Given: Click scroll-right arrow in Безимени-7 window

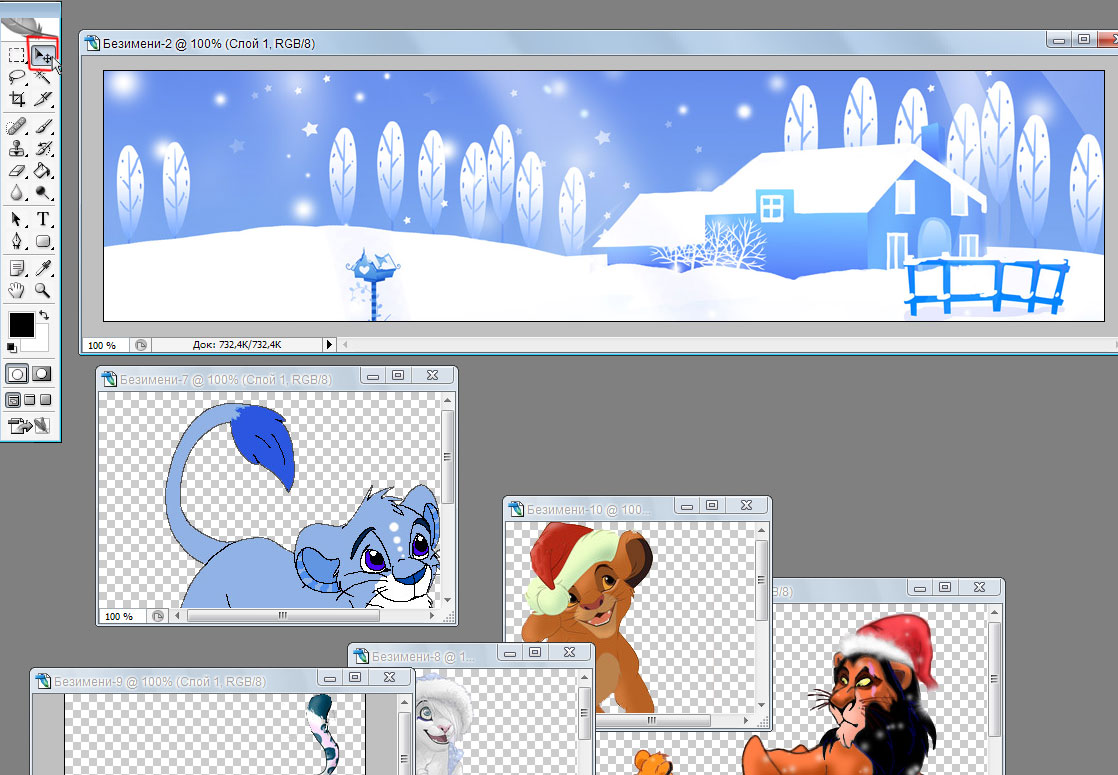Looking at the screenshot, I should [x=431, y=615].
